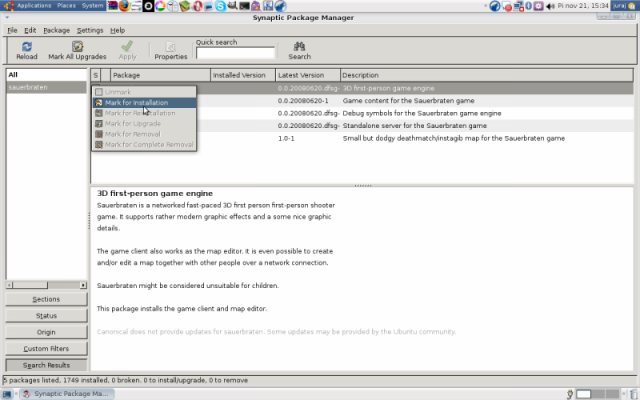Image resolution: width=640 pixels, height=400 pixels.
Task: Click the Mark All Upgrades icon
Action: coord(78,47)
